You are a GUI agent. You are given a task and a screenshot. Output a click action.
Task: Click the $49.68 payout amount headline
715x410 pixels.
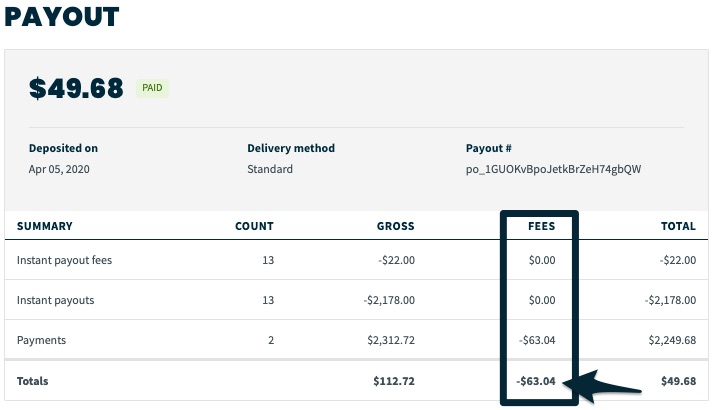tap(76, 88)
